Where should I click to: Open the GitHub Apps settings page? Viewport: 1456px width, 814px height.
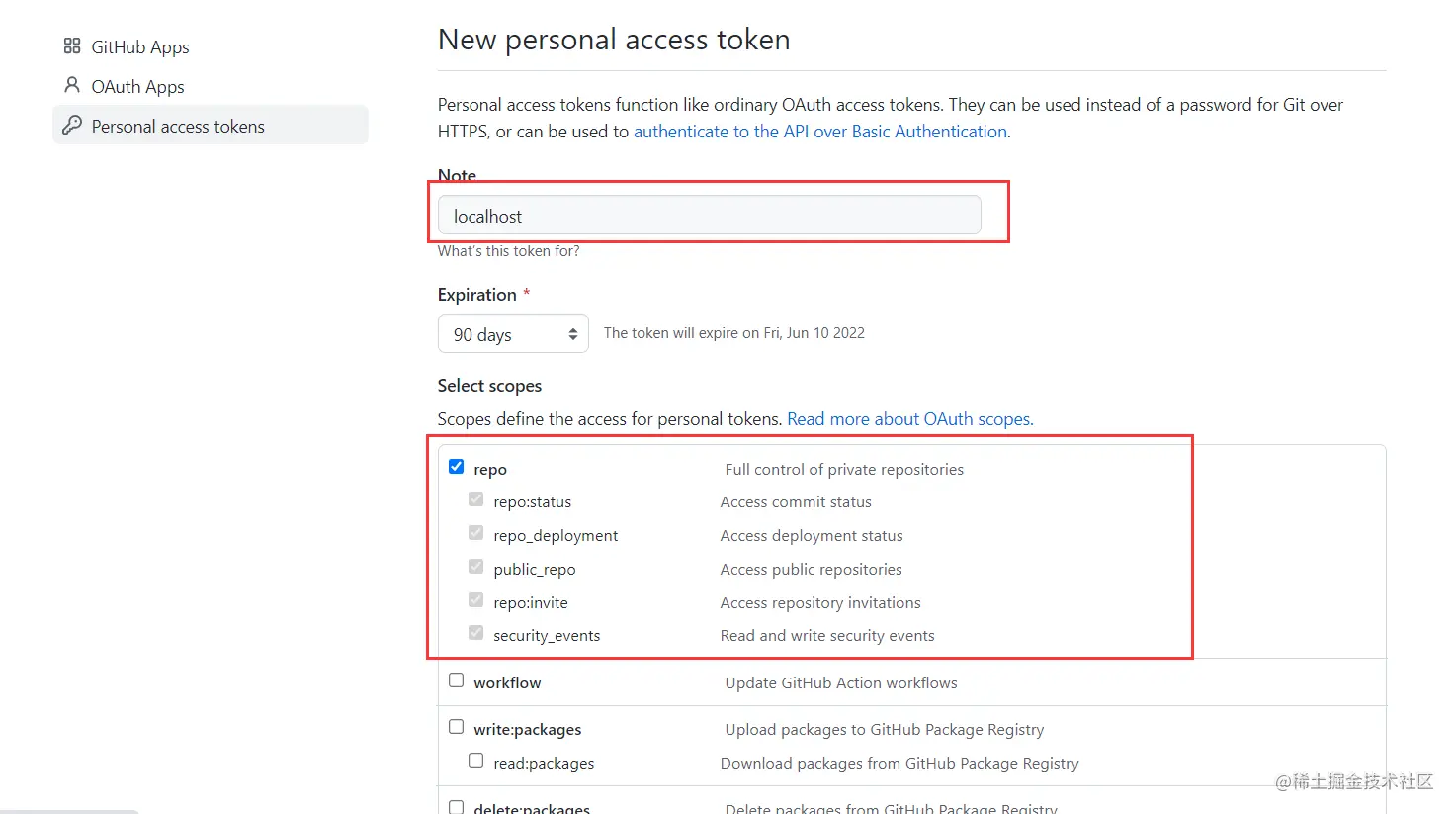tap(139, 47)
